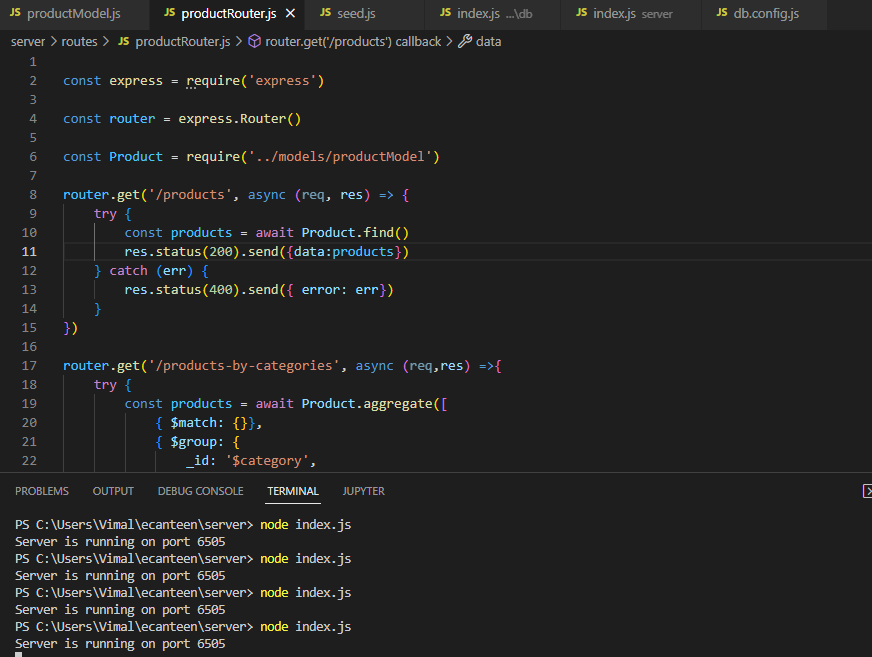Close the bottom panel with the X icon

867,491
